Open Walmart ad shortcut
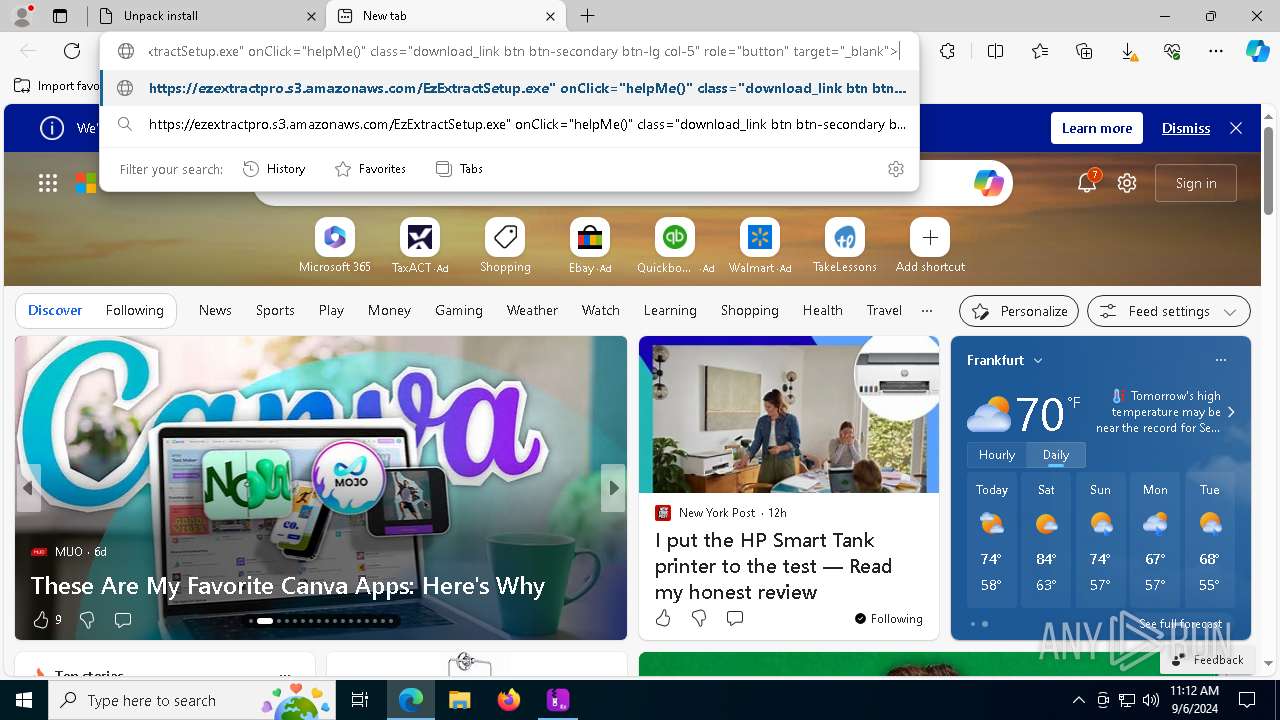 (x=760, y=246)
